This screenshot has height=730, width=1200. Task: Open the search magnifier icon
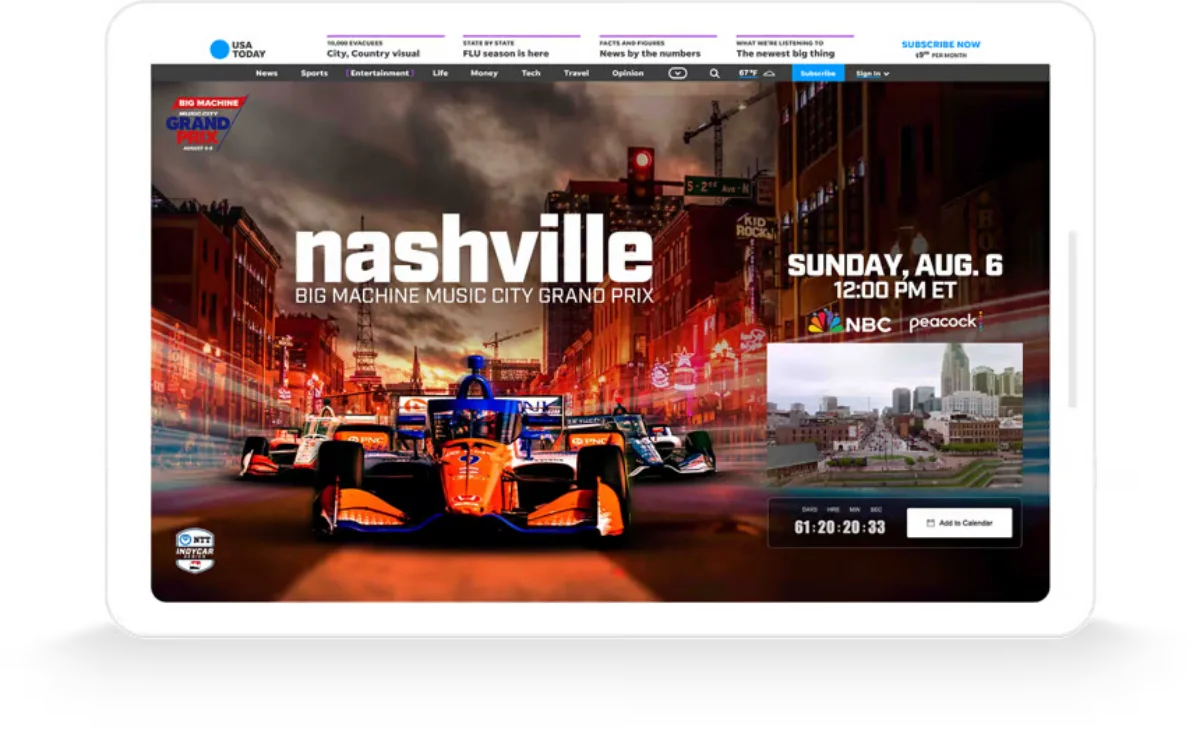(x=714, y=73)
